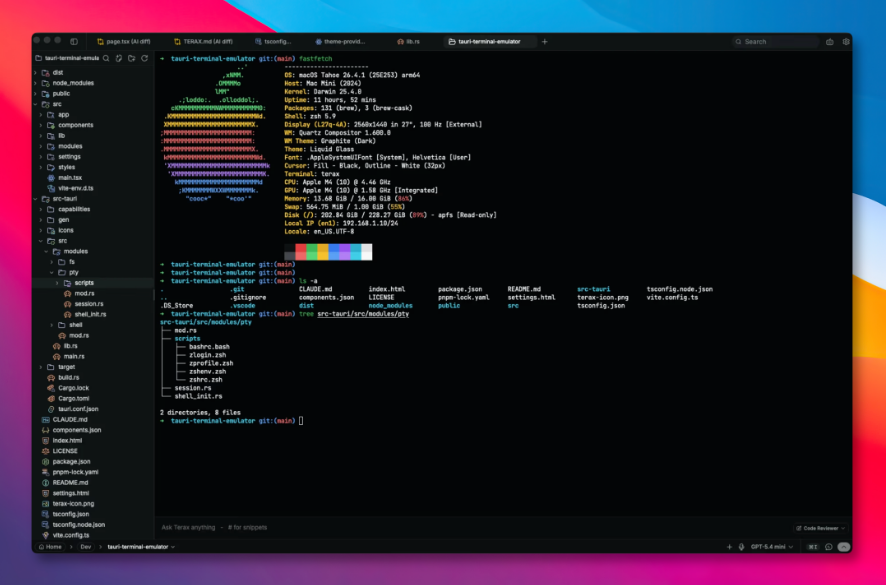Click the white color block in fastfetch palette
886x585 pixels.
coord(367,252)
